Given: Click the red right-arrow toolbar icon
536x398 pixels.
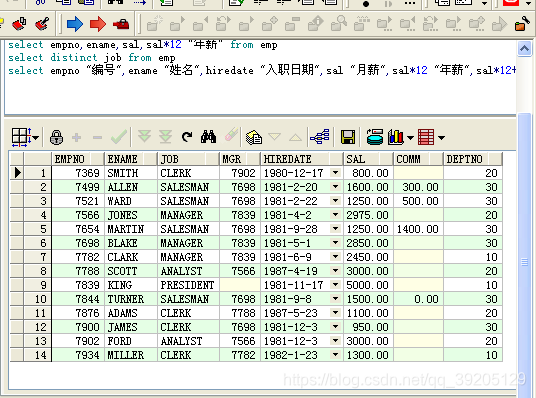Looking at the screenshot, I should pos(98,24).
